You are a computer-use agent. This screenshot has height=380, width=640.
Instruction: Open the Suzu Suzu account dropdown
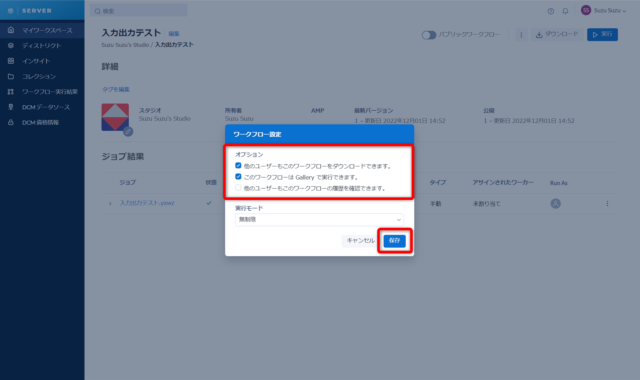click(604, 10)
